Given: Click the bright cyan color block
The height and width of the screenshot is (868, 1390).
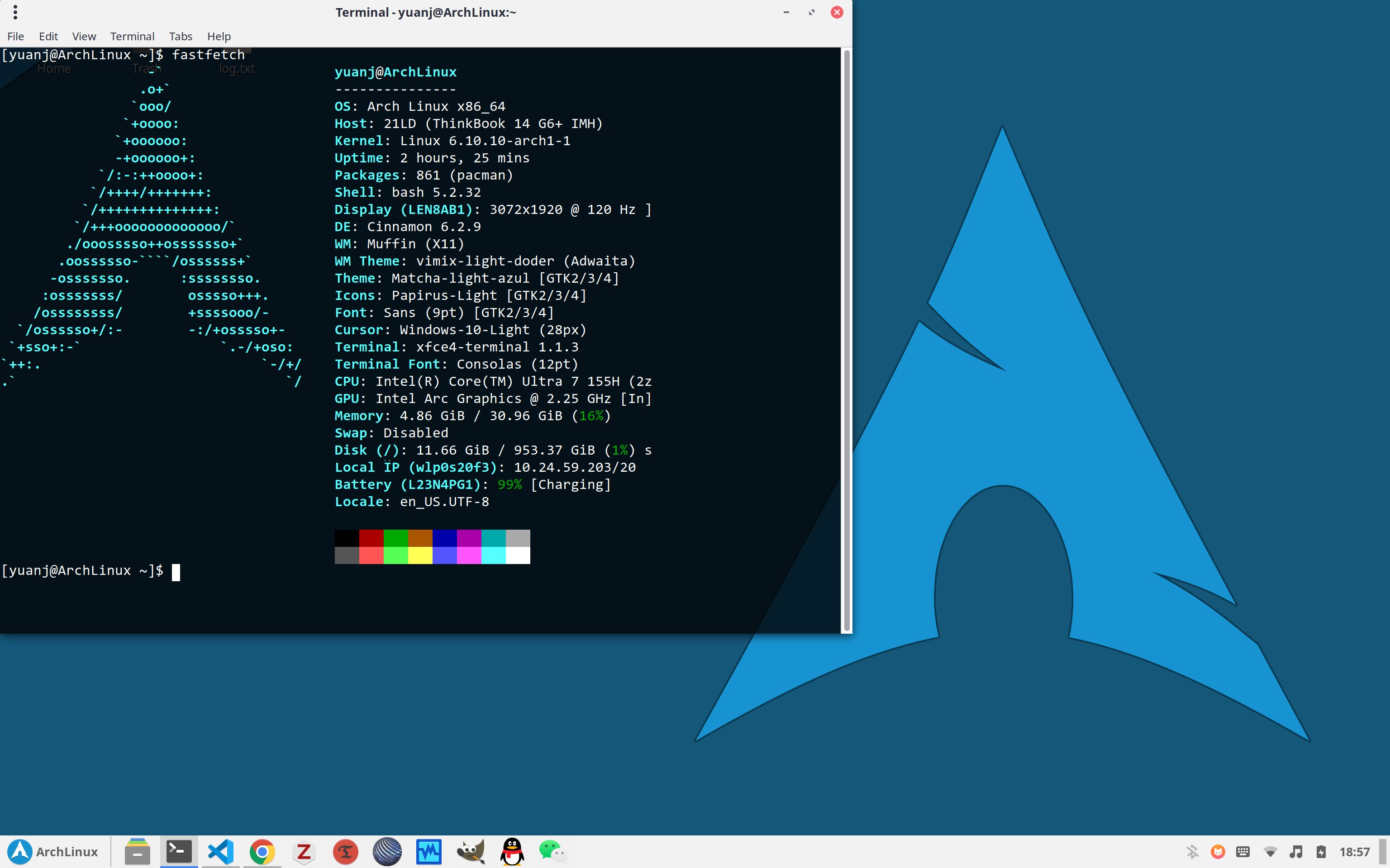Looking at the screenshot, I should click(x=493, y=555).
